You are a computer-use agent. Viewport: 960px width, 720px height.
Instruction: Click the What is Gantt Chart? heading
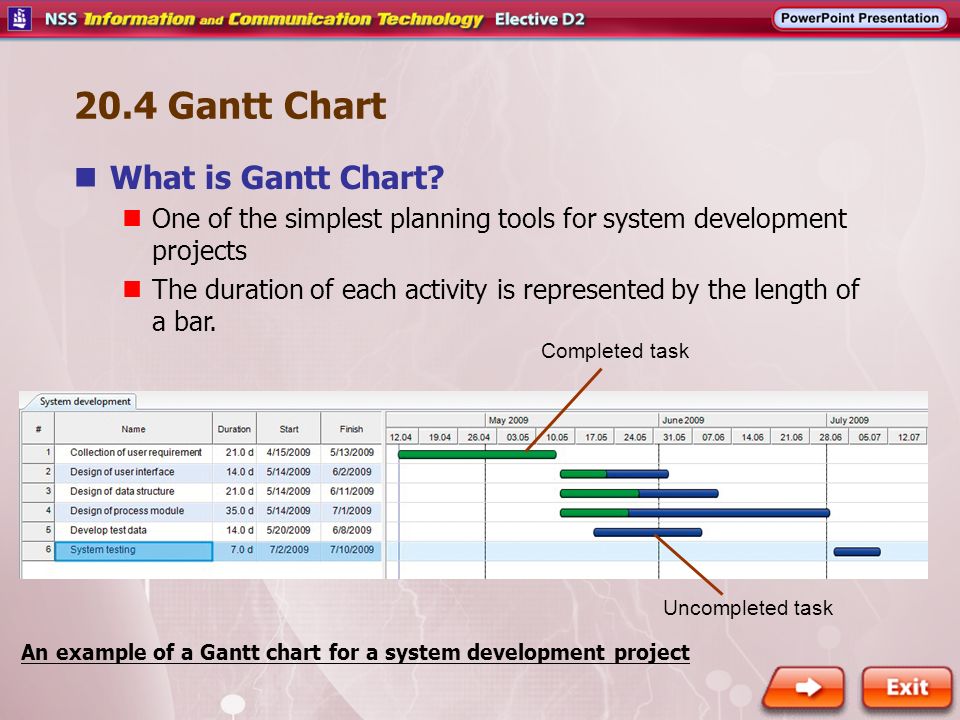pyautogui.click(x=277, y=178)
